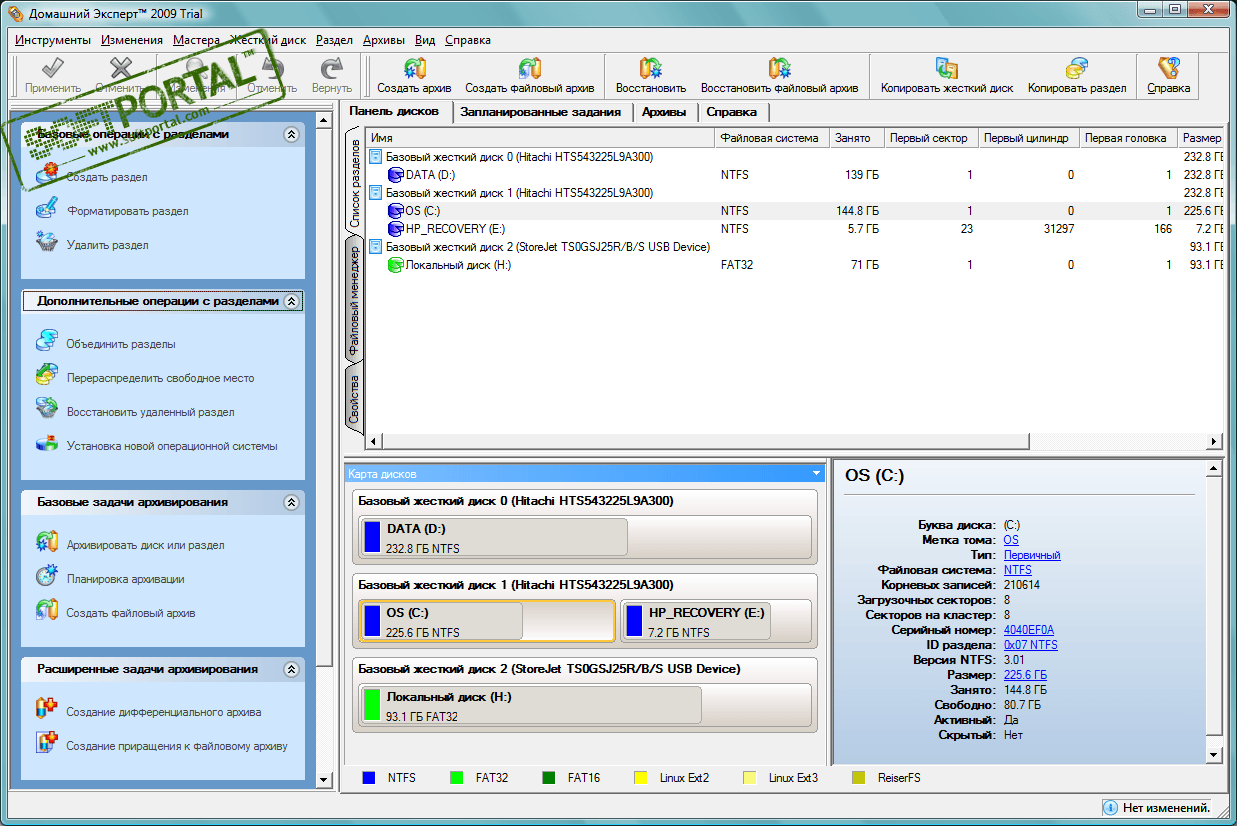The width and height of the screenshot is (1237, 826).
Task: Click the partition list horizontal scroll-right arrow
Action: coord(1215,441)
